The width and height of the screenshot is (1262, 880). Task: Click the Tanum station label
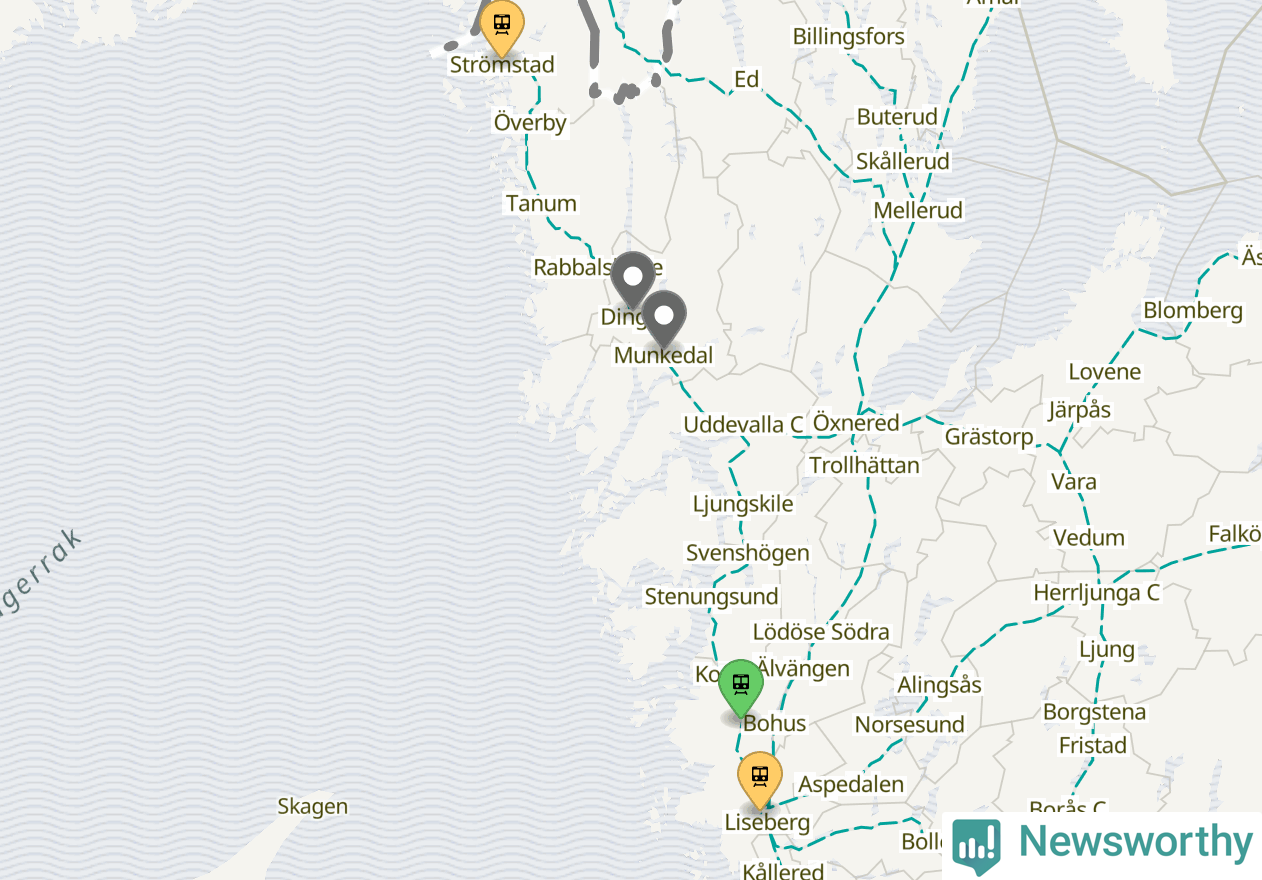tap(541, 203)
